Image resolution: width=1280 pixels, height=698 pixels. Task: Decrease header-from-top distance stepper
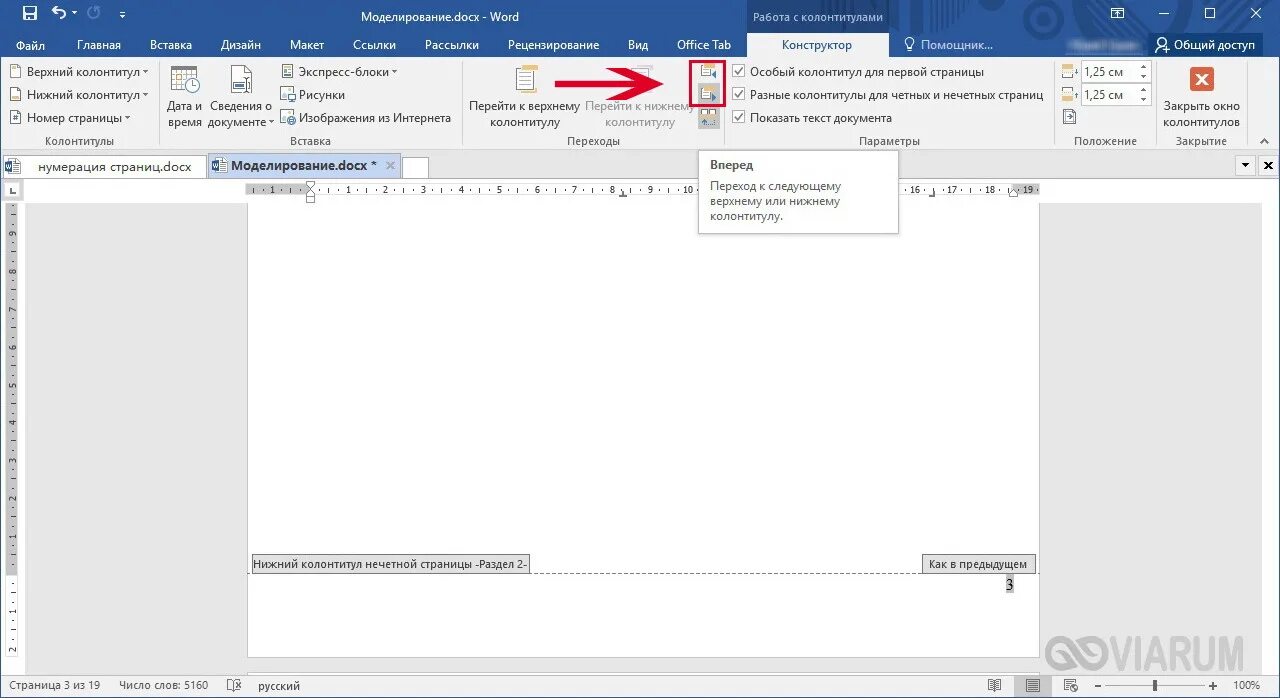[1144, 77]
